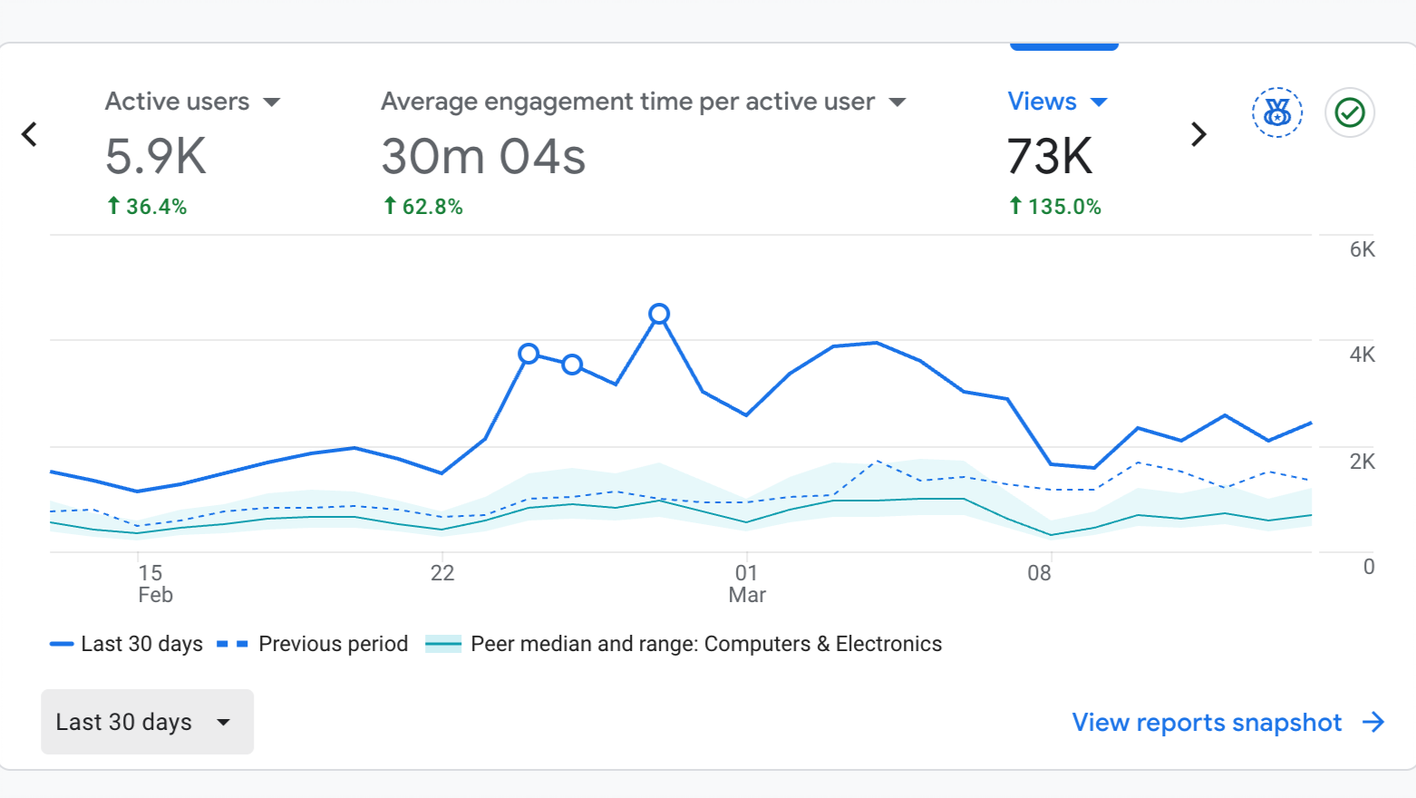Click the previous metrics left arrow
The height and width of the screenshot is (798, 1416).
30,134
